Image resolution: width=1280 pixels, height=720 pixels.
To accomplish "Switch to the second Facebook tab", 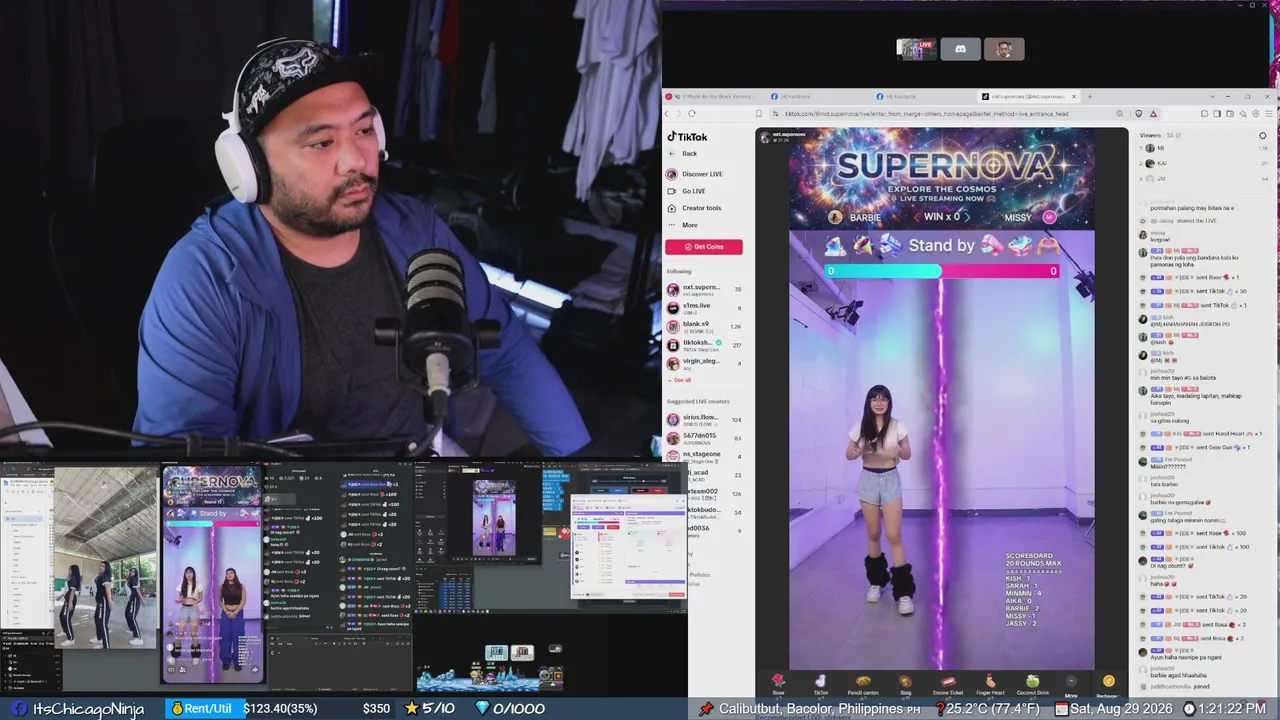I will (922, 97).
